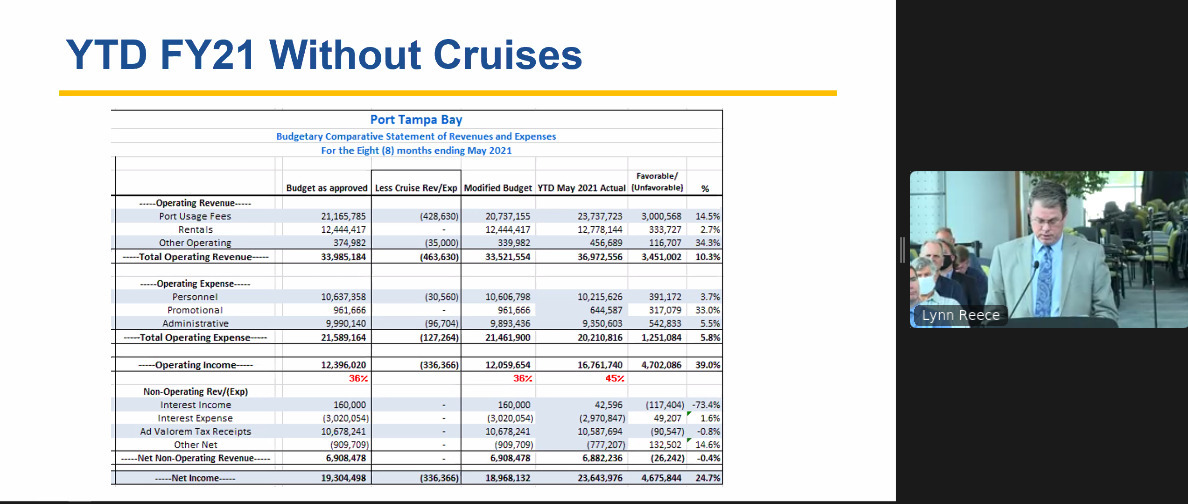Click the Net Income row label
The width and height of the screenshot is (1188, 504).
coord(195,478)
